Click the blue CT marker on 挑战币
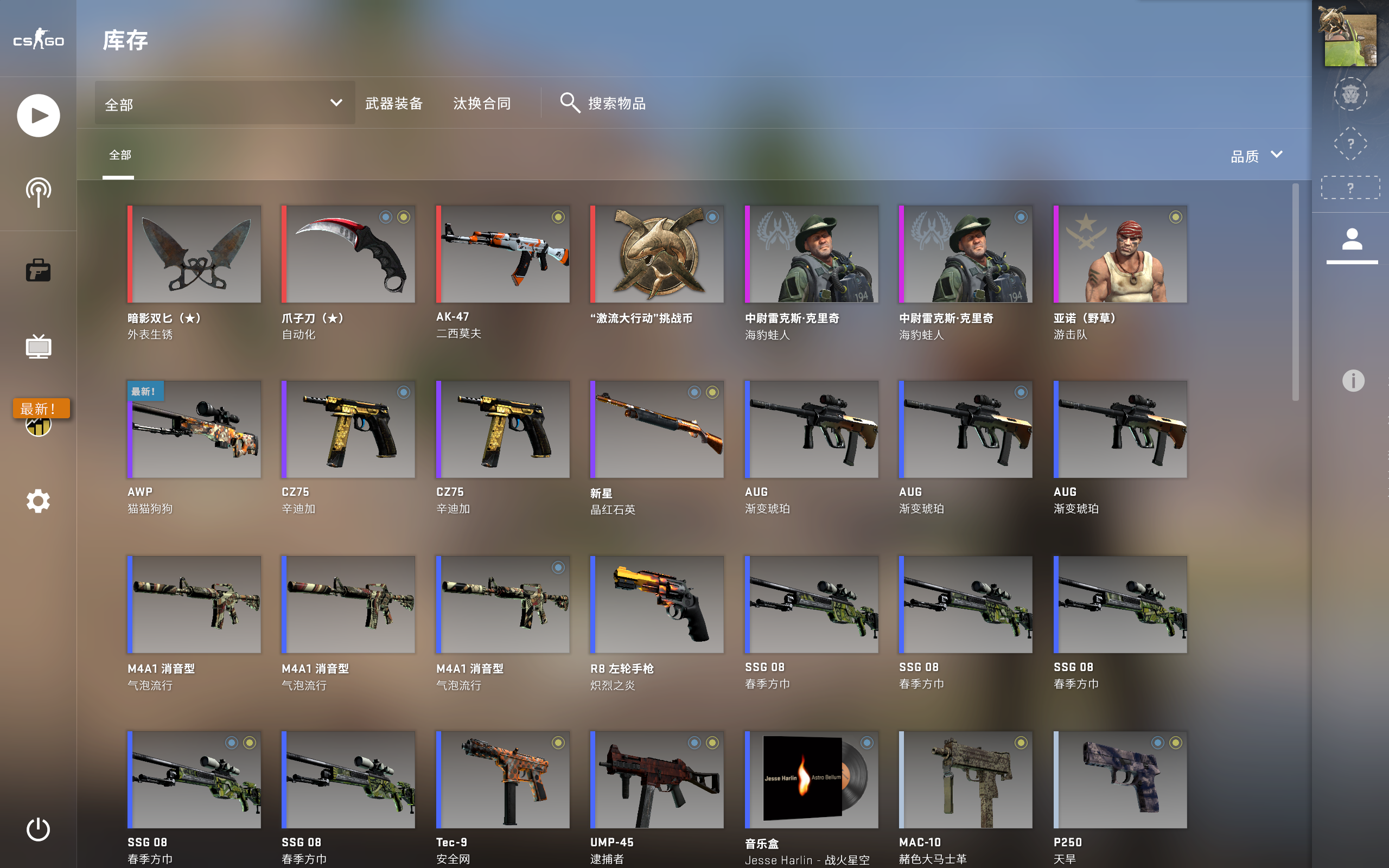The image size is (1389, 868). (x=712, y=217)
